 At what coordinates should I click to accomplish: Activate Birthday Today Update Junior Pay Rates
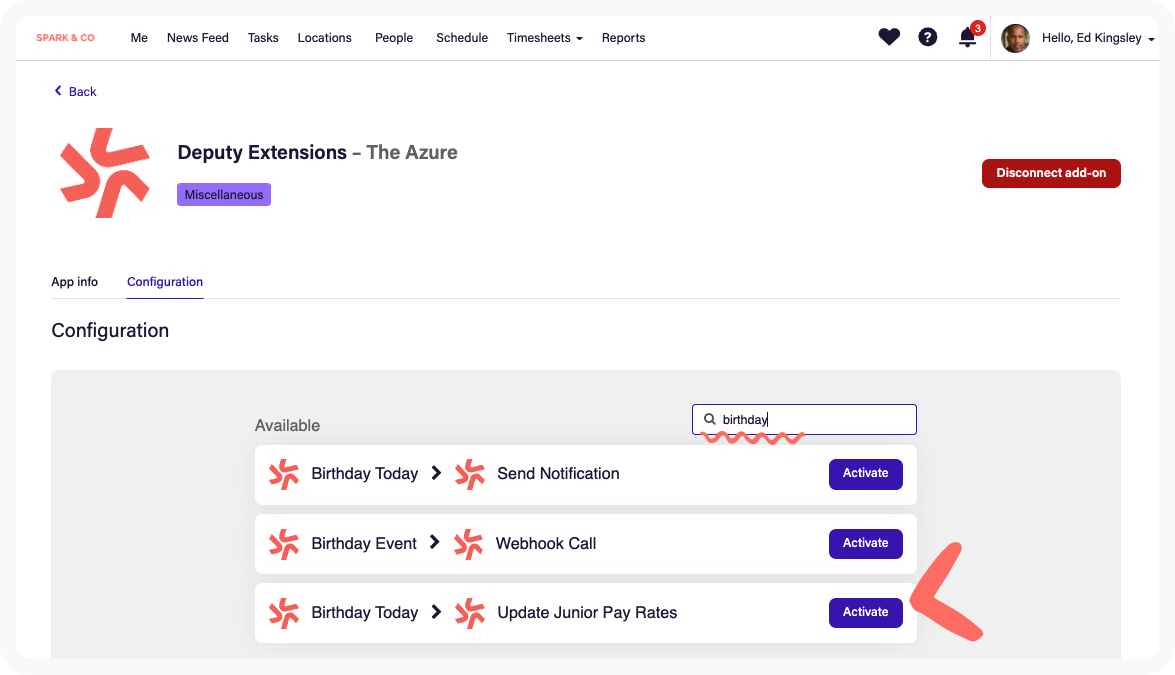coord(866,613)
